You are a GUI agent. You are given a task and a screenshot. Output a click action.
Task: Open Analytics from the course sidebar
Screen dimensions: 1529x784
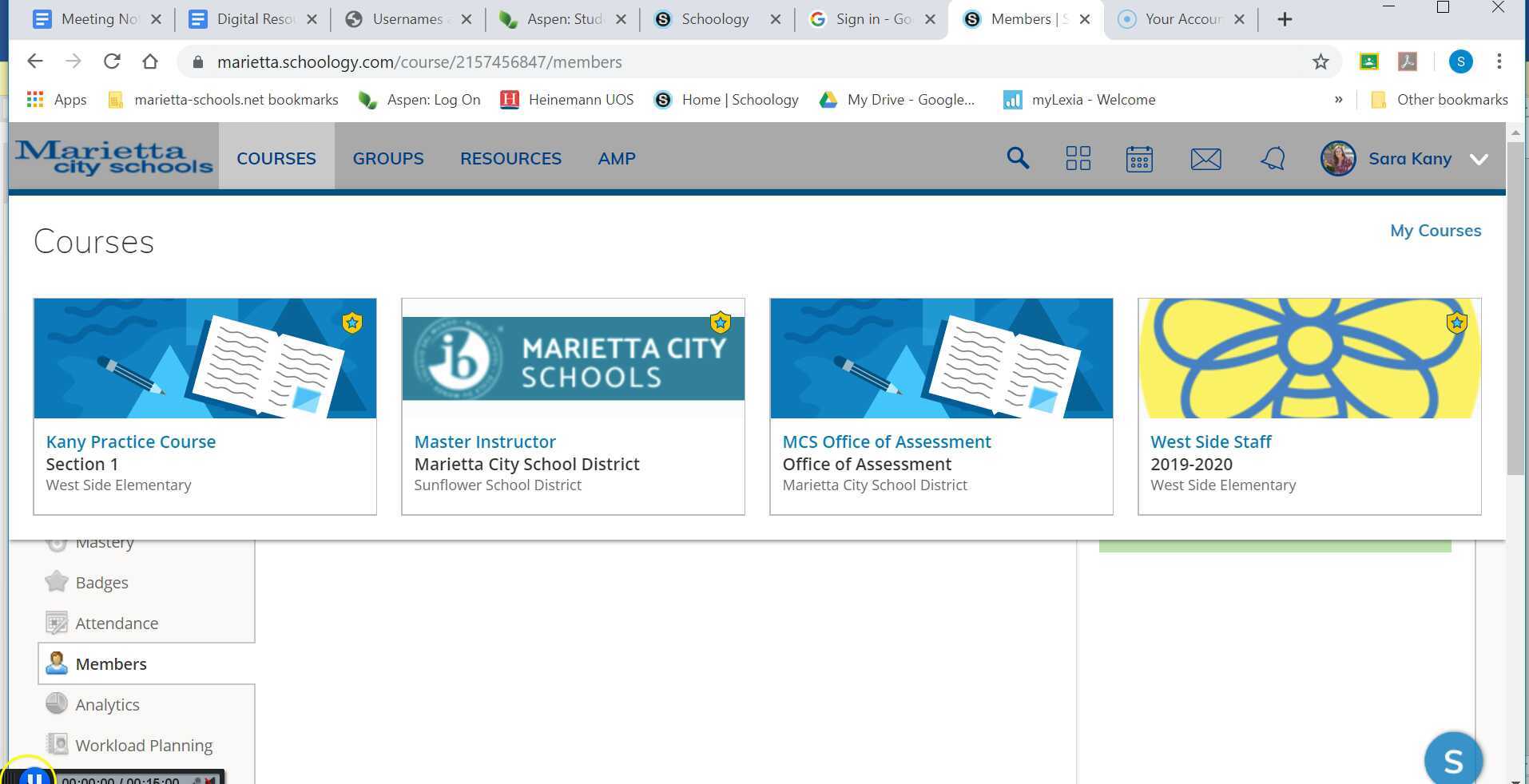[106, 704]
